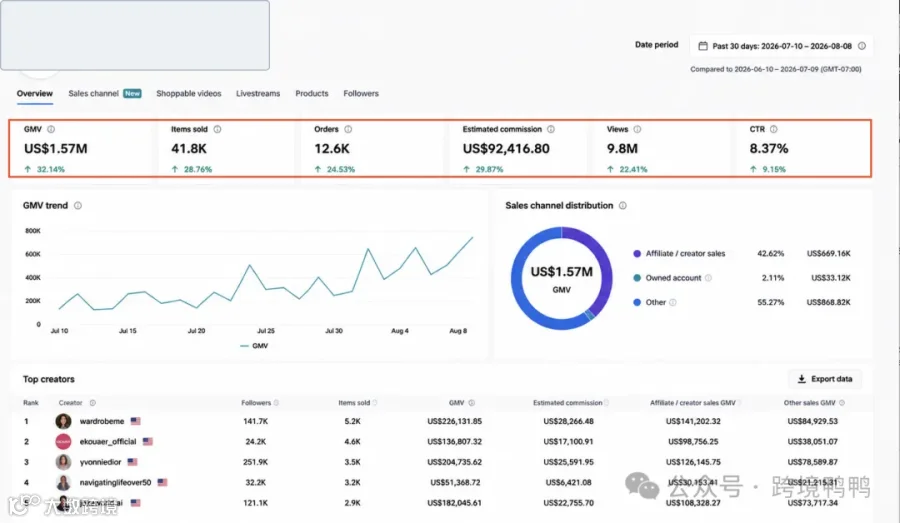This screenshot has height=523, width=900.
Task: Click the info icon beside Owned account
Action: pos(708,278)
